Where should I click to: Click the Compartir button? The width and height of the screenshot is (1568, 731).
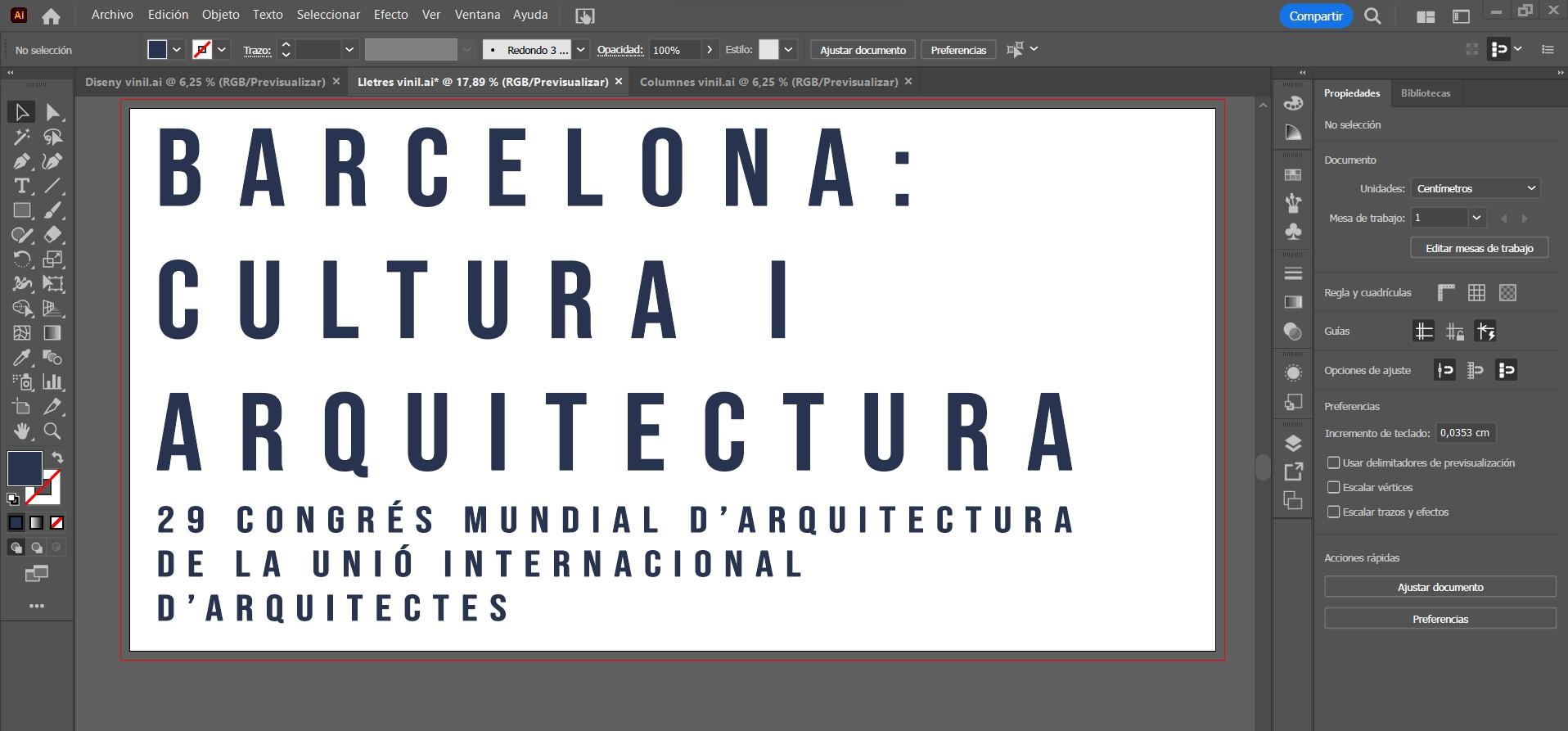pyautogui.click(x=1315, y=16)
